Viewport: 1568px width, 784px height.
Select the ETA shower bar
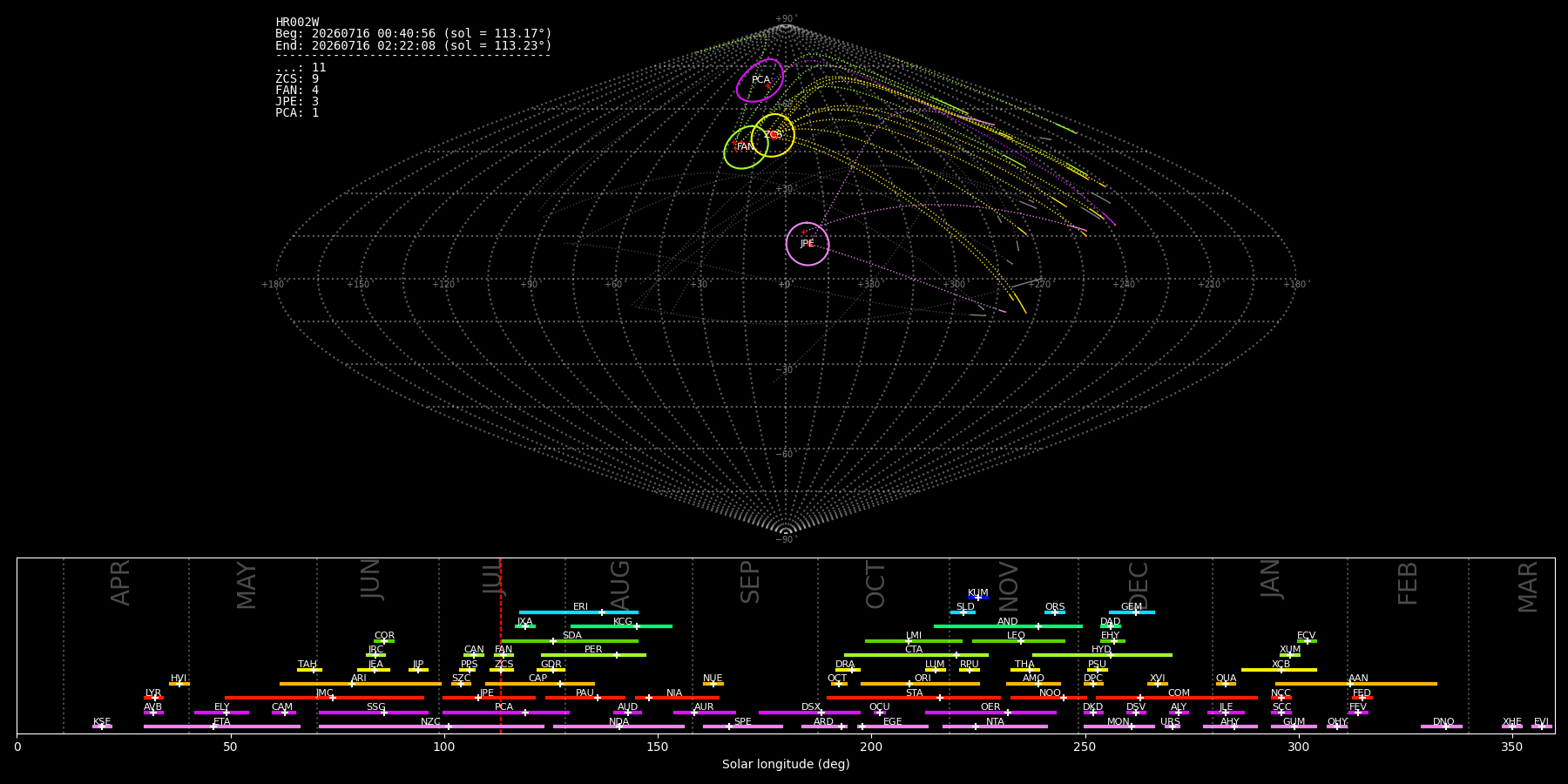[222, 727]
